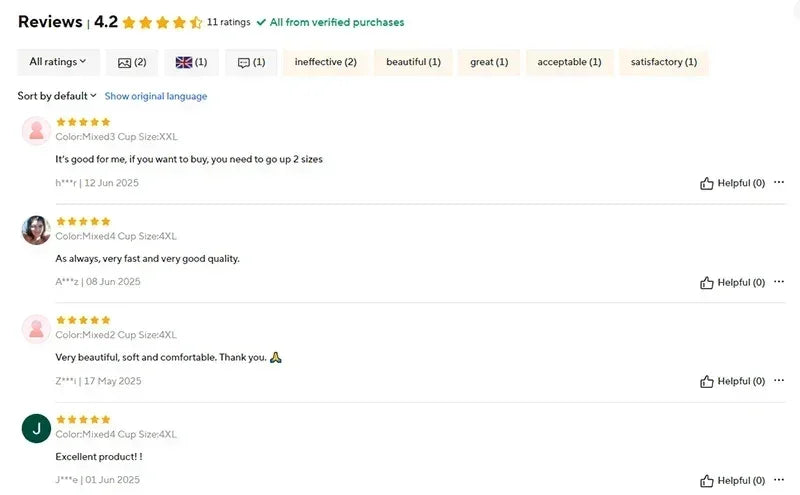This screenshot has width=800, height=495.
Task: Select the ineffective (2) tag
Action: coord(325,62)
